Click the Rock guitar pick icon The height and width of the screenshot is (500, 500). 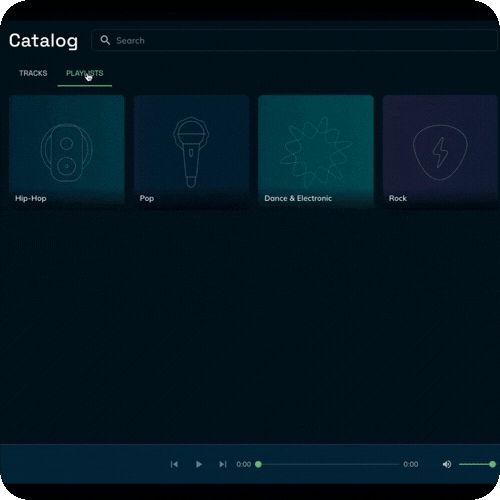(x=440, y=152)
